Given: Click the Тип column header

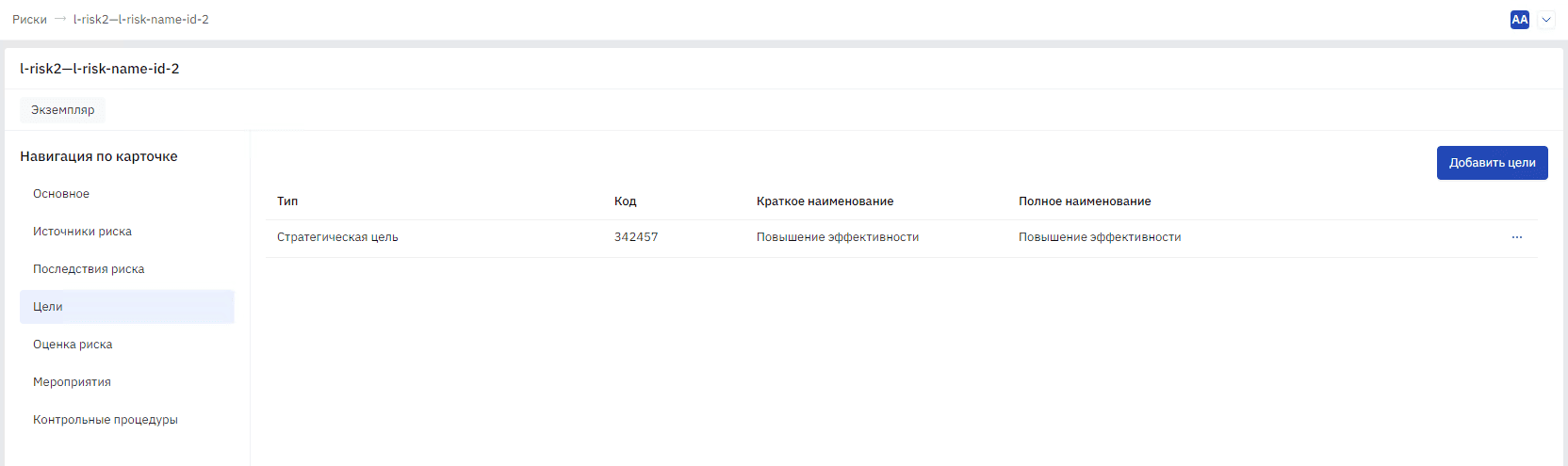Looking at the screenshot, I should [287, 201].
